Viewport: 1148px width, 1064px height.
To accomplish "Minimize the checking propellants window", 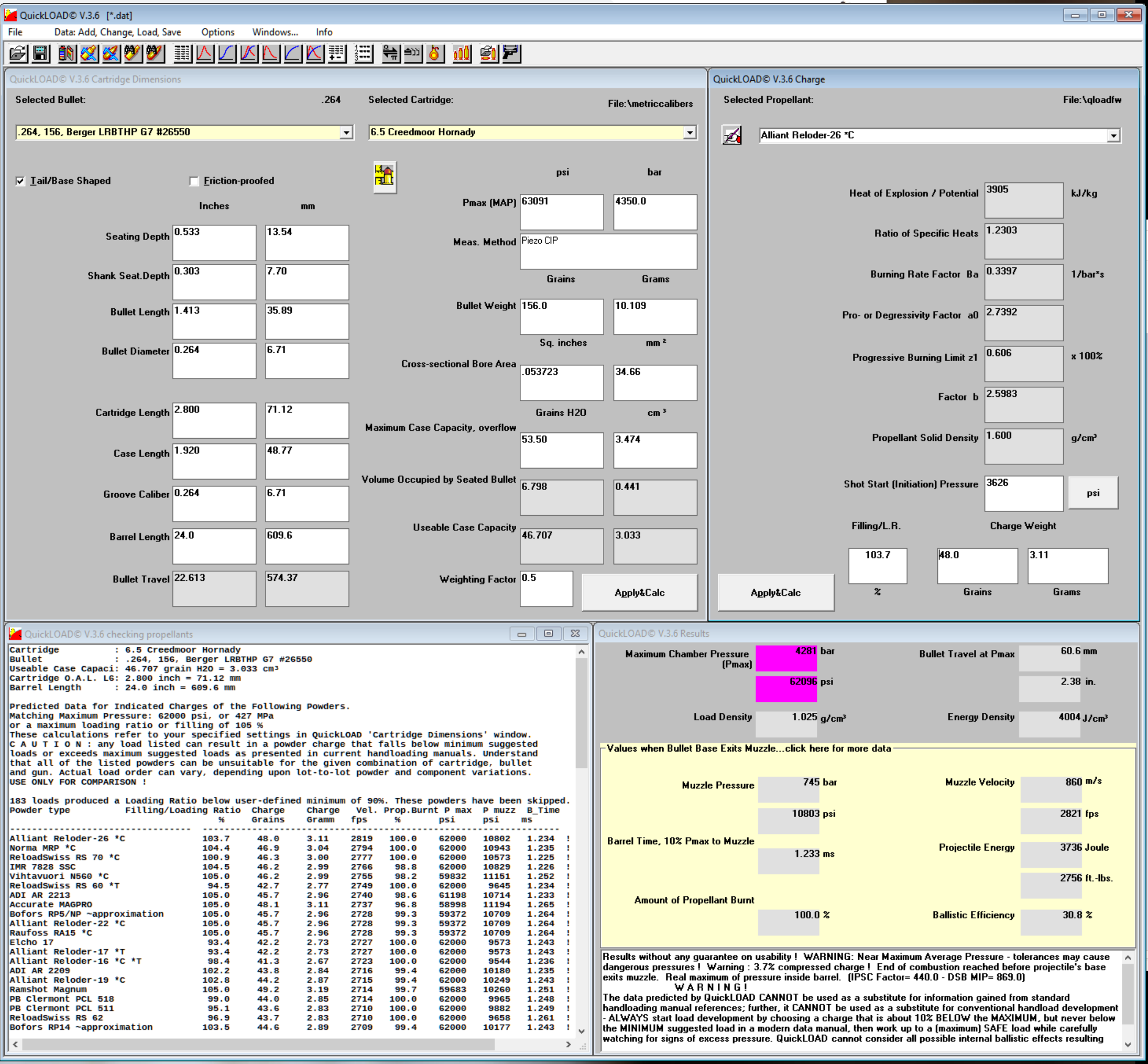I will tap(522, 633).
